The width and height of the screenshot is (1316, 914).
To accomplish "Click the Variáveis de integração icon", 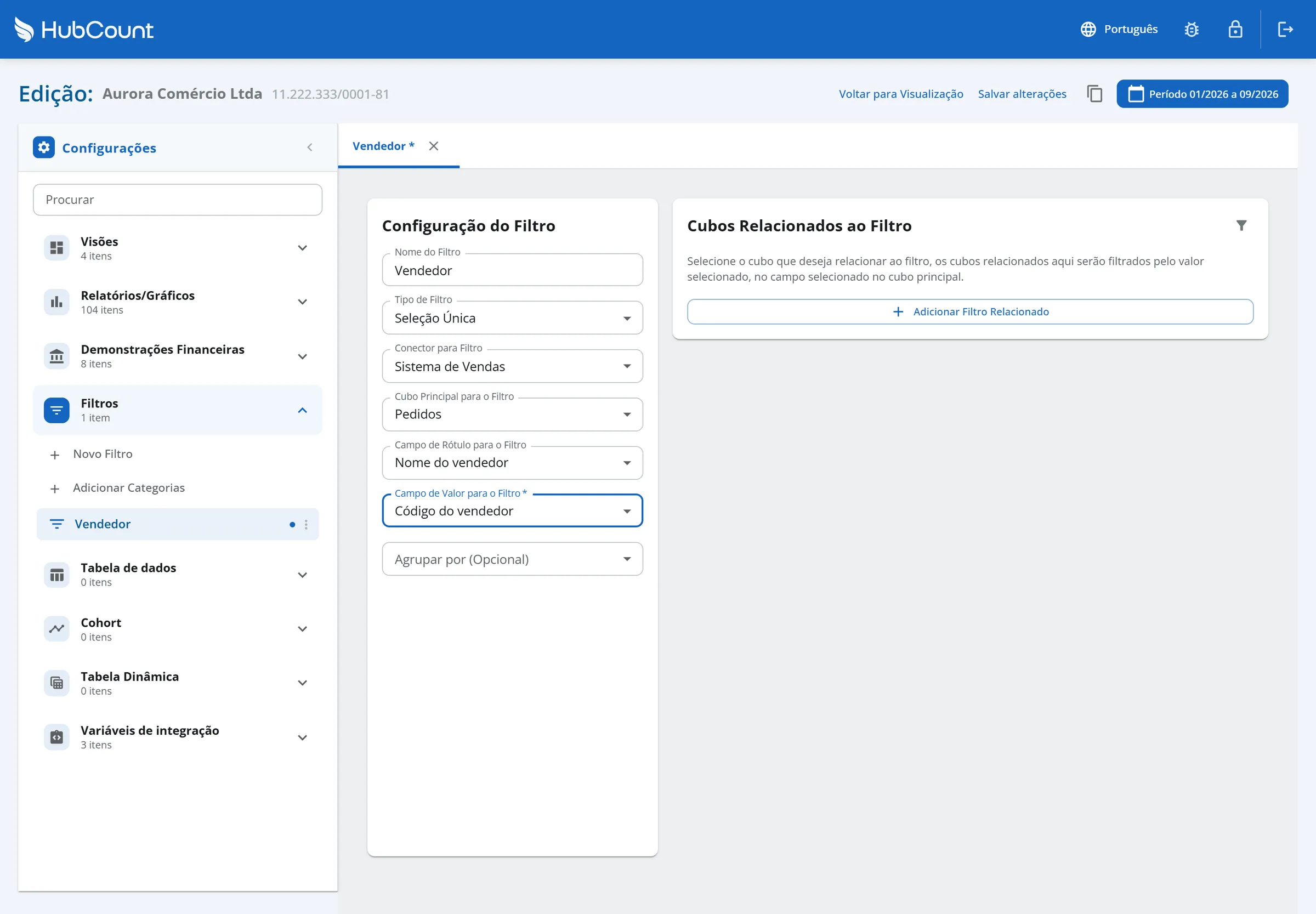I will 56,737.
